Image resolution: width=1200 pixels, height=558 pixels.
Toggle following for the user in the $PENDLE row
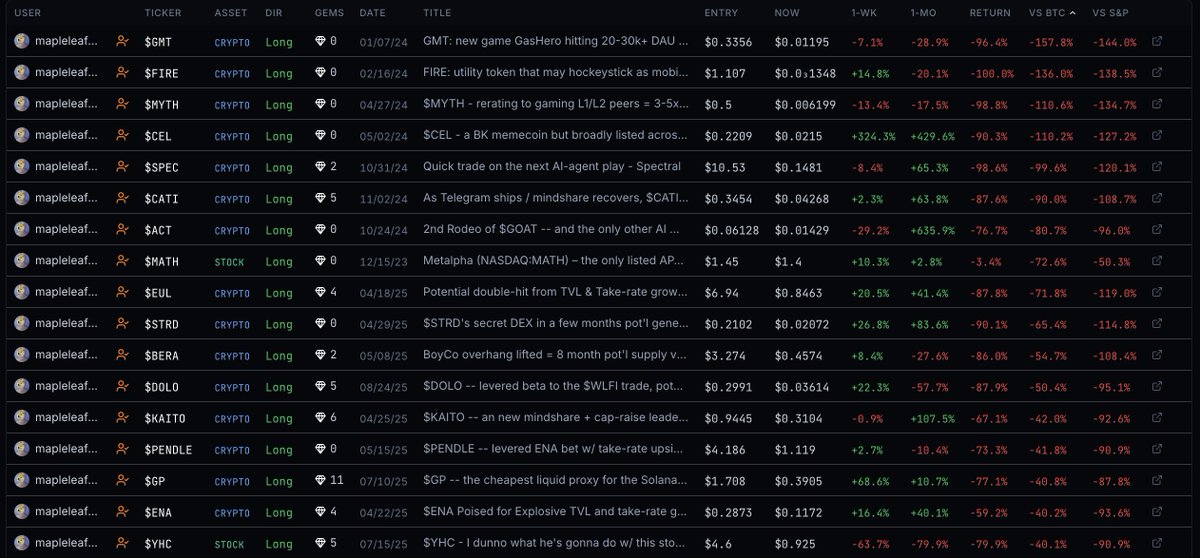click(x=123, y=449)
